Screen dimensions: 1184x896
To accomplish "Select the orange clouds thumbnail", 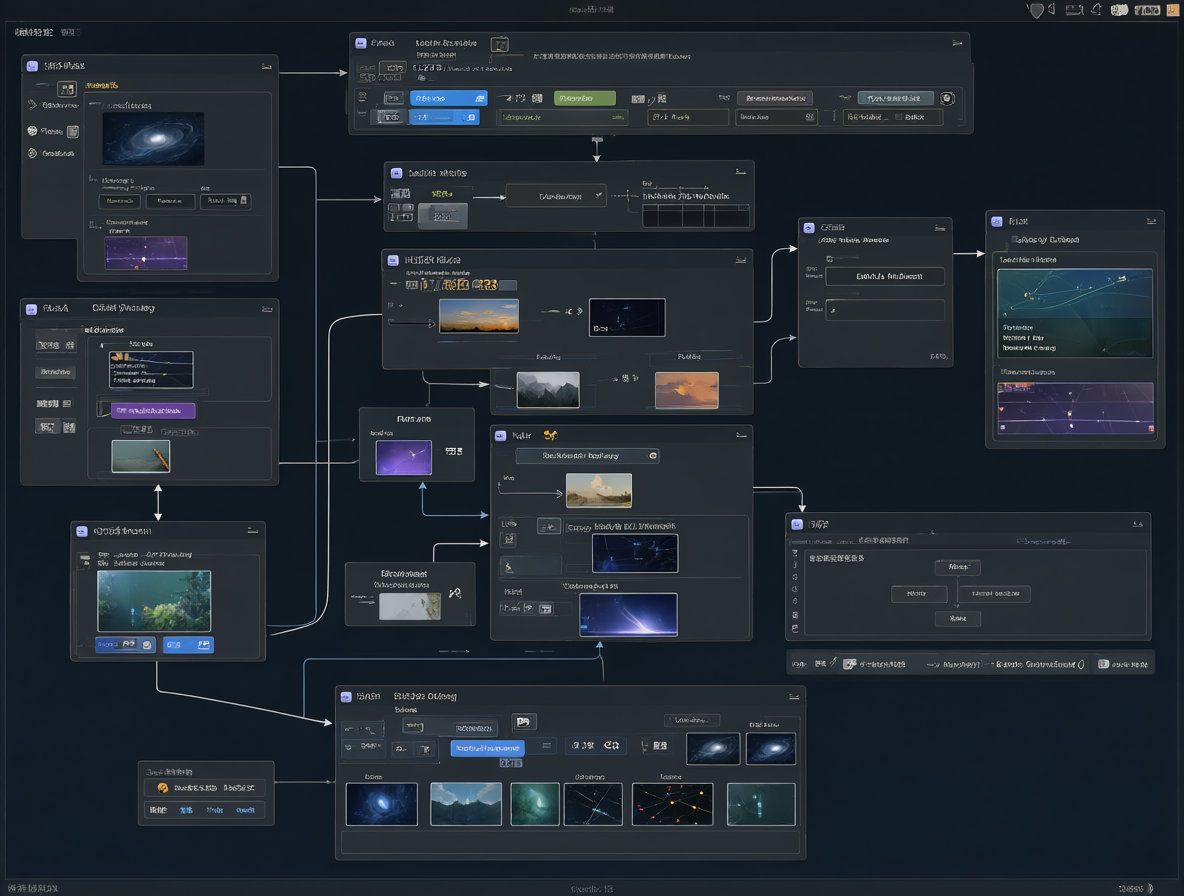I will (686, 390).
